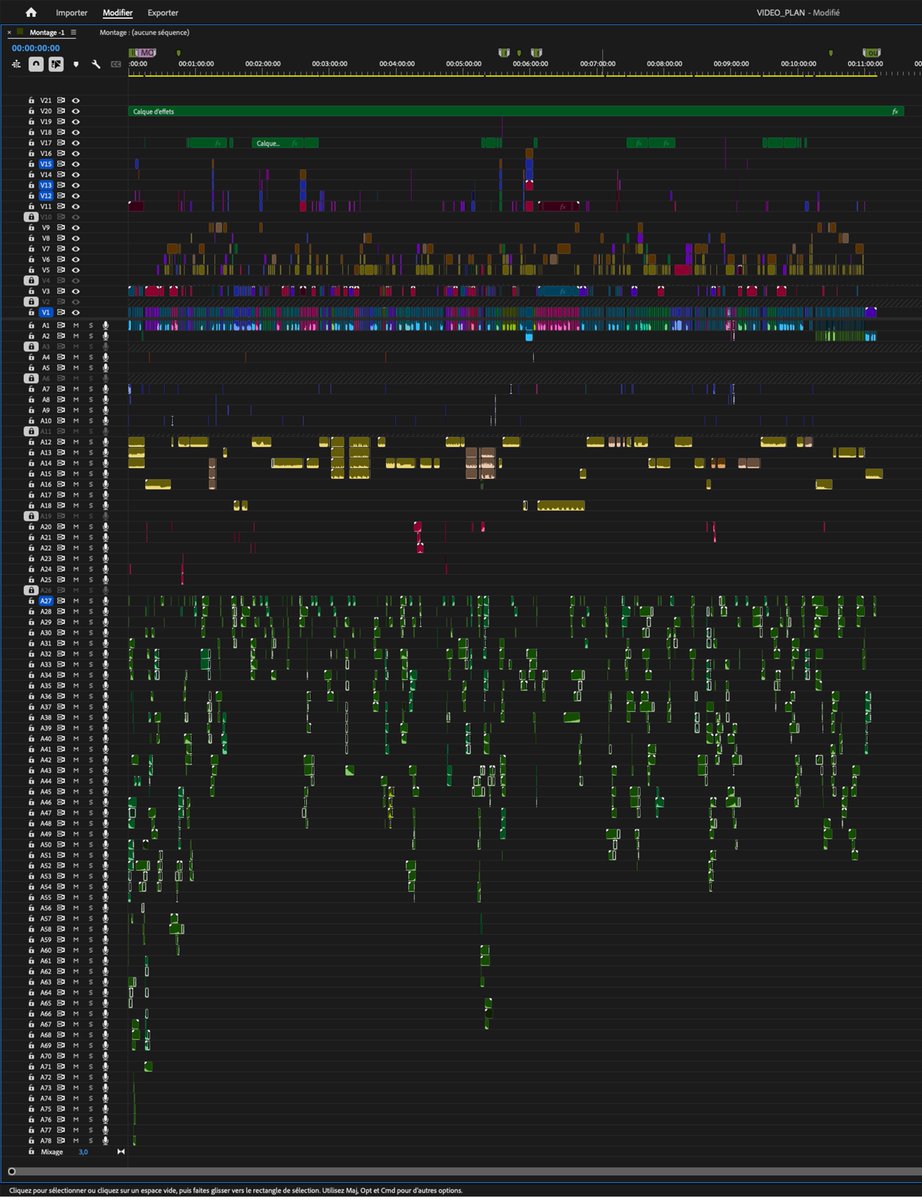Screen dimensions: 922x1200
Task: Lock track V19 with its padlock
Action: click(31, 122)
